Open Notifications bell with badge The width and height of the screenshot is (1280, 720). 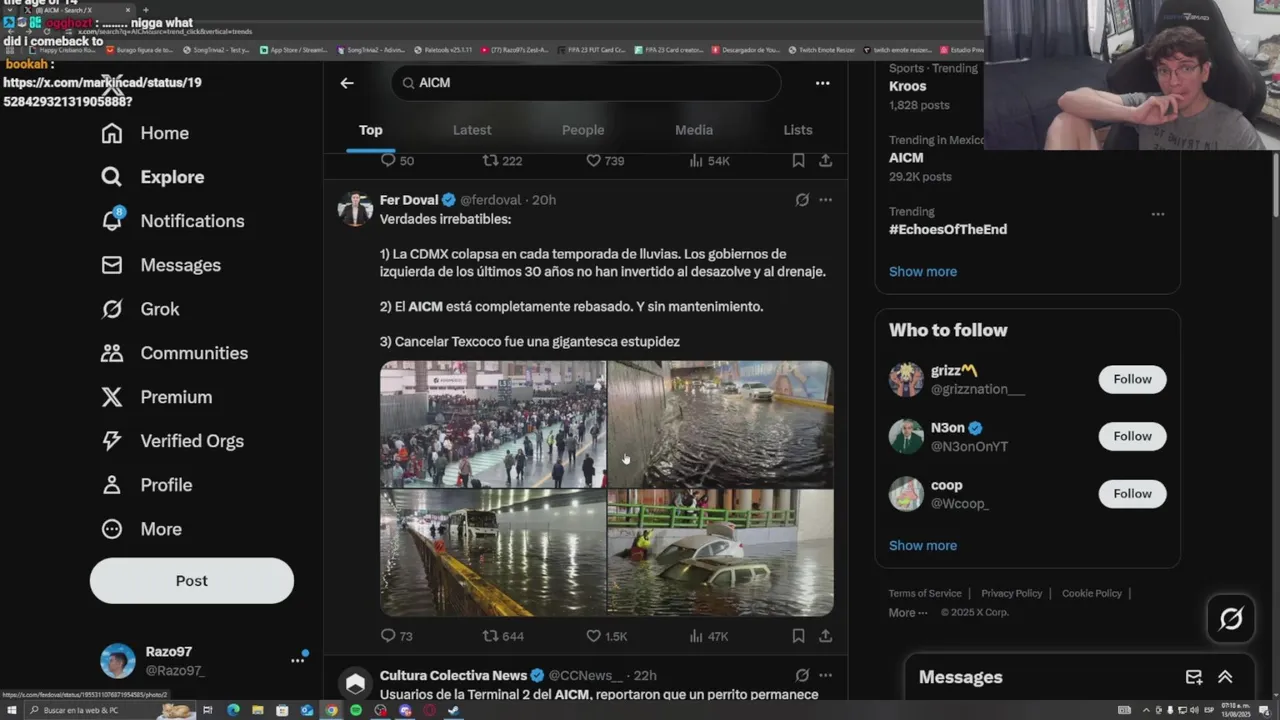(x=172, y=221)
